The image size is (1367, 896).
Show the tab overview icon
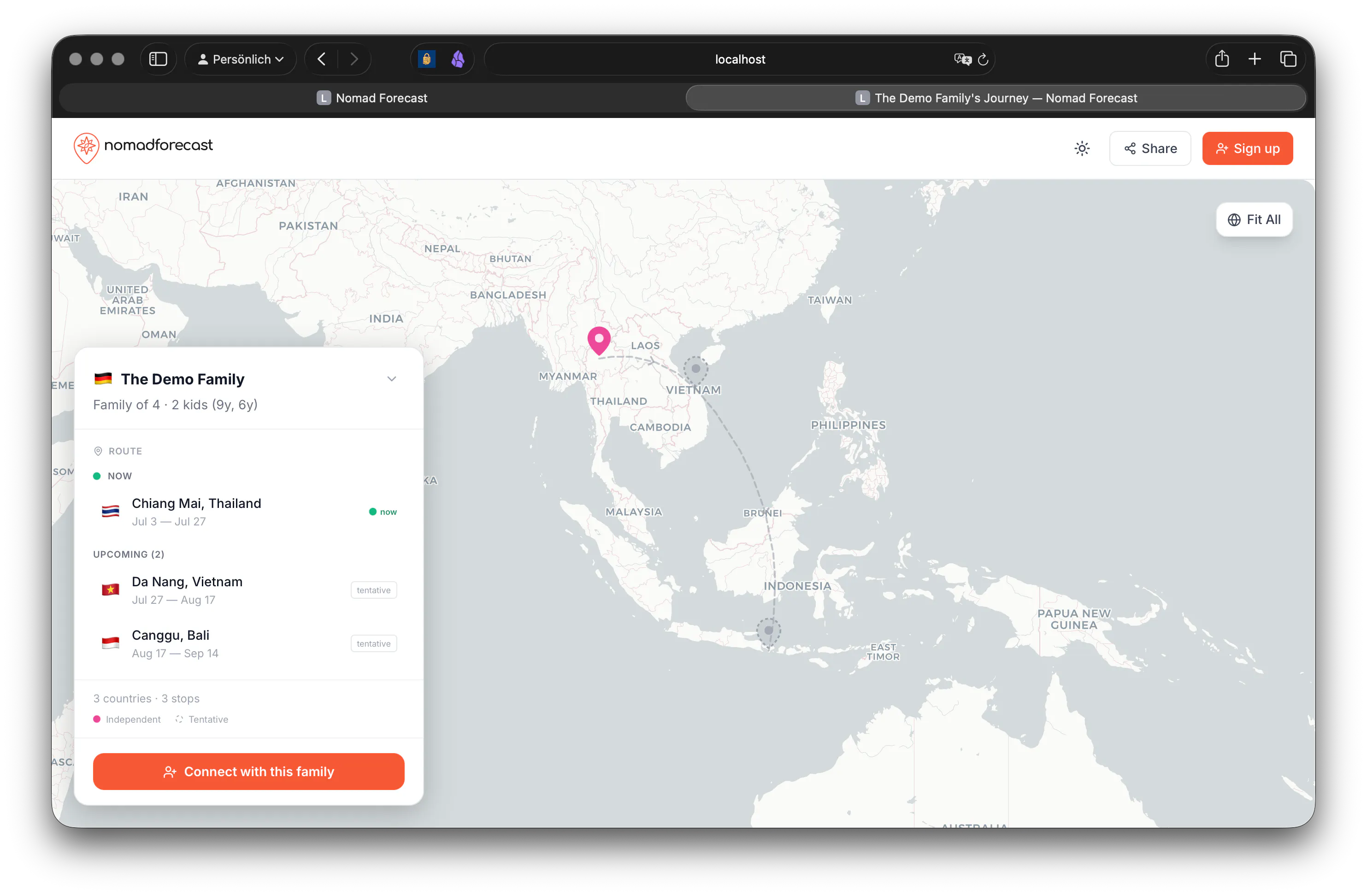point(1288,59)
